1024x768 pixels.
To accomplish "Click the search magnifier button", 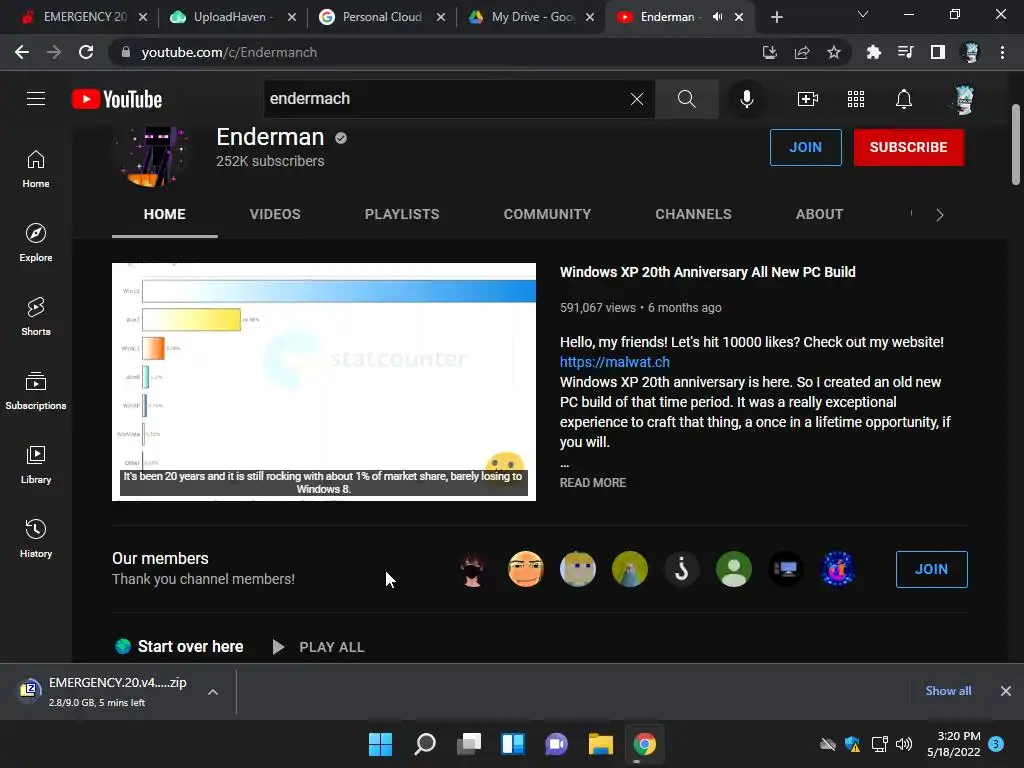I will coord(686,99).
